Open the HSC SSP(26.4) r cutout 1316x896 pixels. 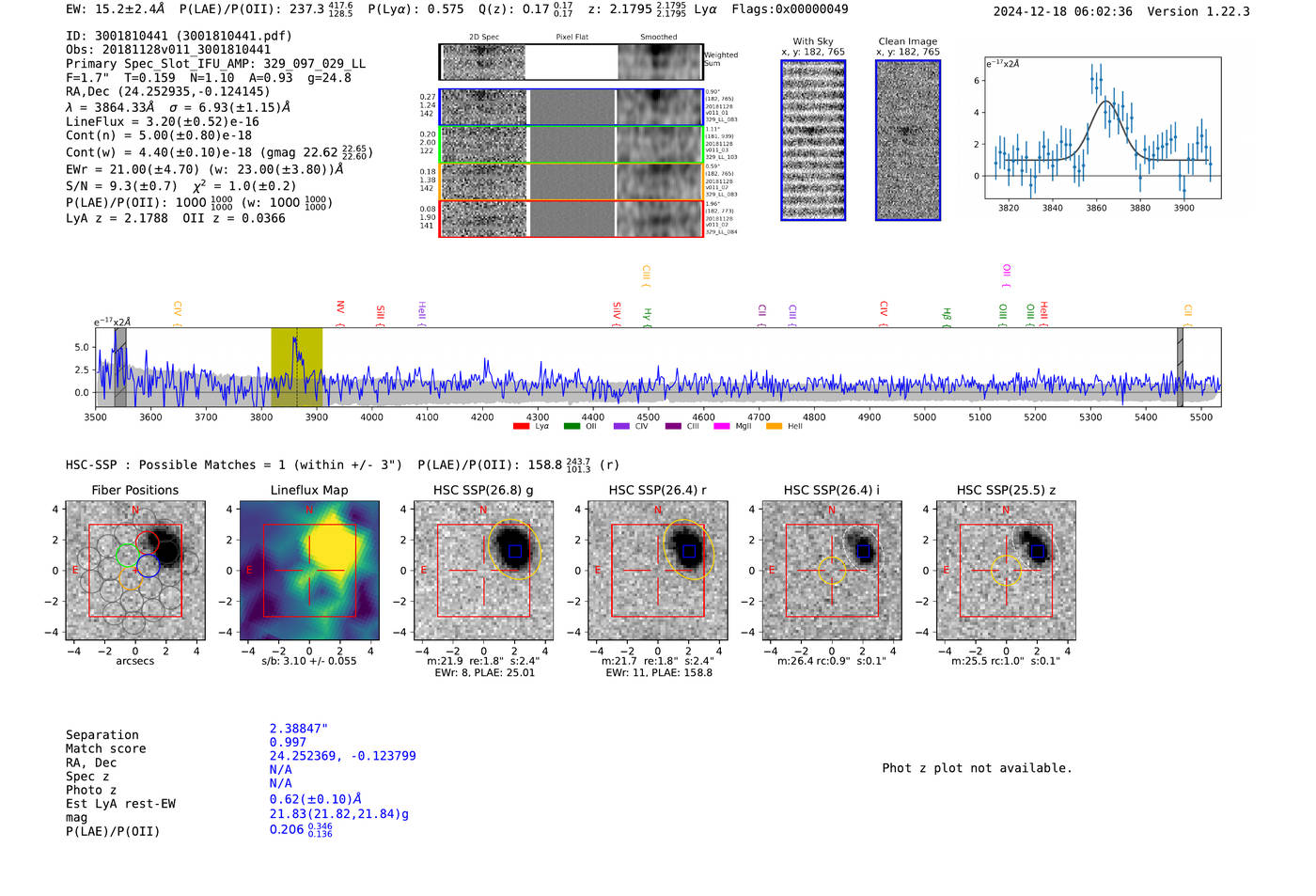[x=658, y=571]
